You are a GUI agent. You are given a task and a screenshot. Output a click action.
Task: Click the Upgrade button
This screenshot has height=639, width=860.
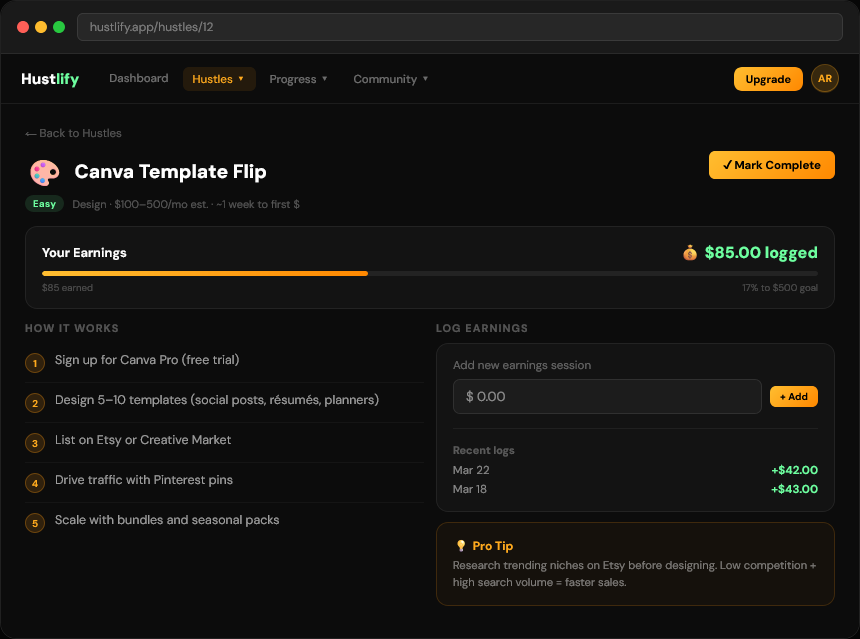pyautogui.click(x=768, y=79)
